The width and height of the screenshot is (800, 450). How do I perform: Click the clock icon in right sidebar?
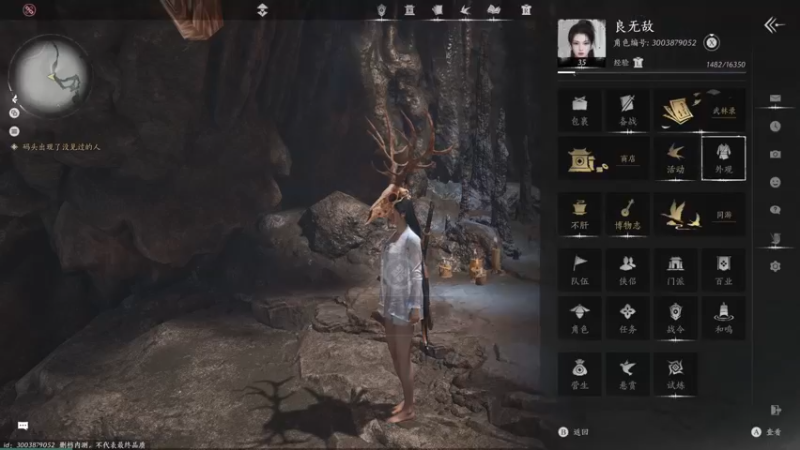click(x=775, y=126)
